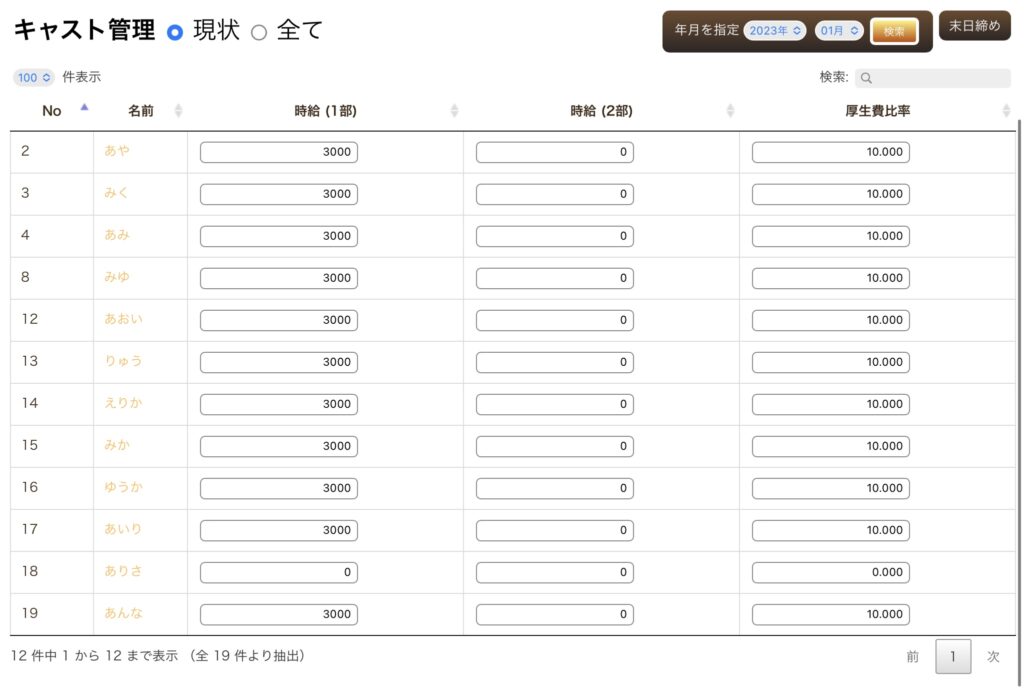Open cast name link みゆ
This screenshot has height=689, width=1024.
point(117,277)
